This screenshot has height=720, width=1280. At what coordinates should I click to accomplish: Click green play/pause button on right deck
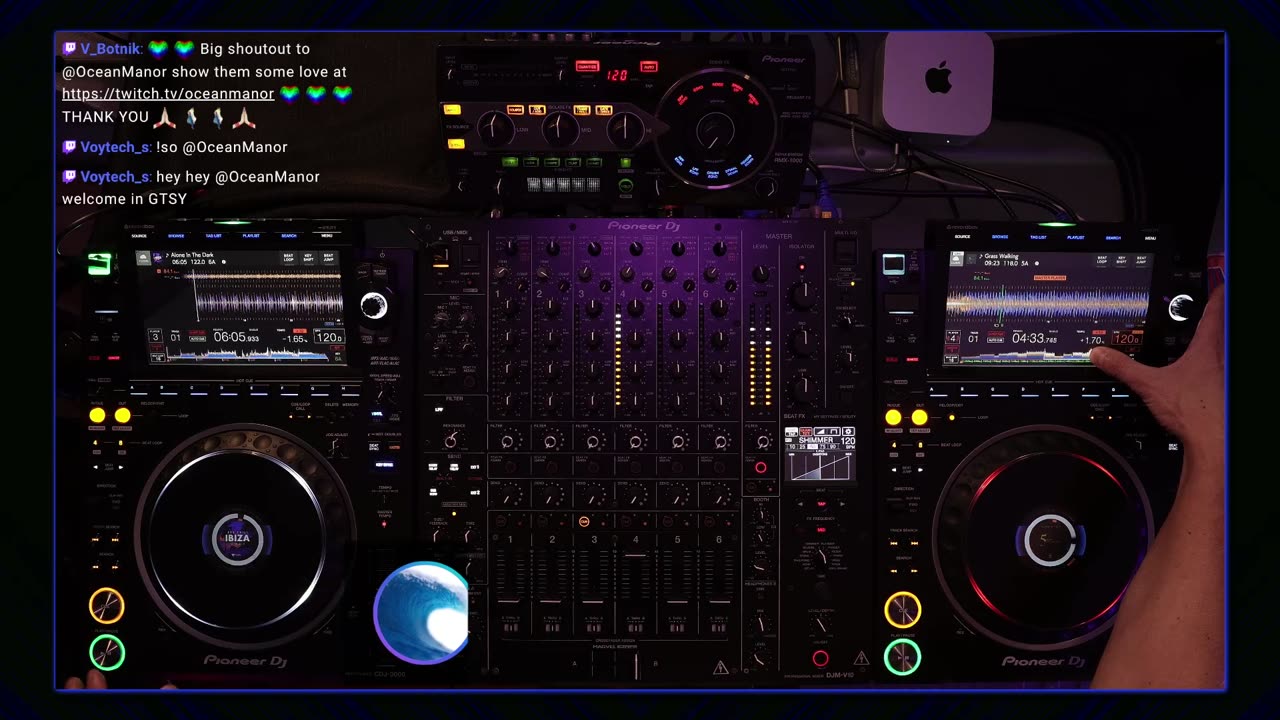(x=902, y=657)
